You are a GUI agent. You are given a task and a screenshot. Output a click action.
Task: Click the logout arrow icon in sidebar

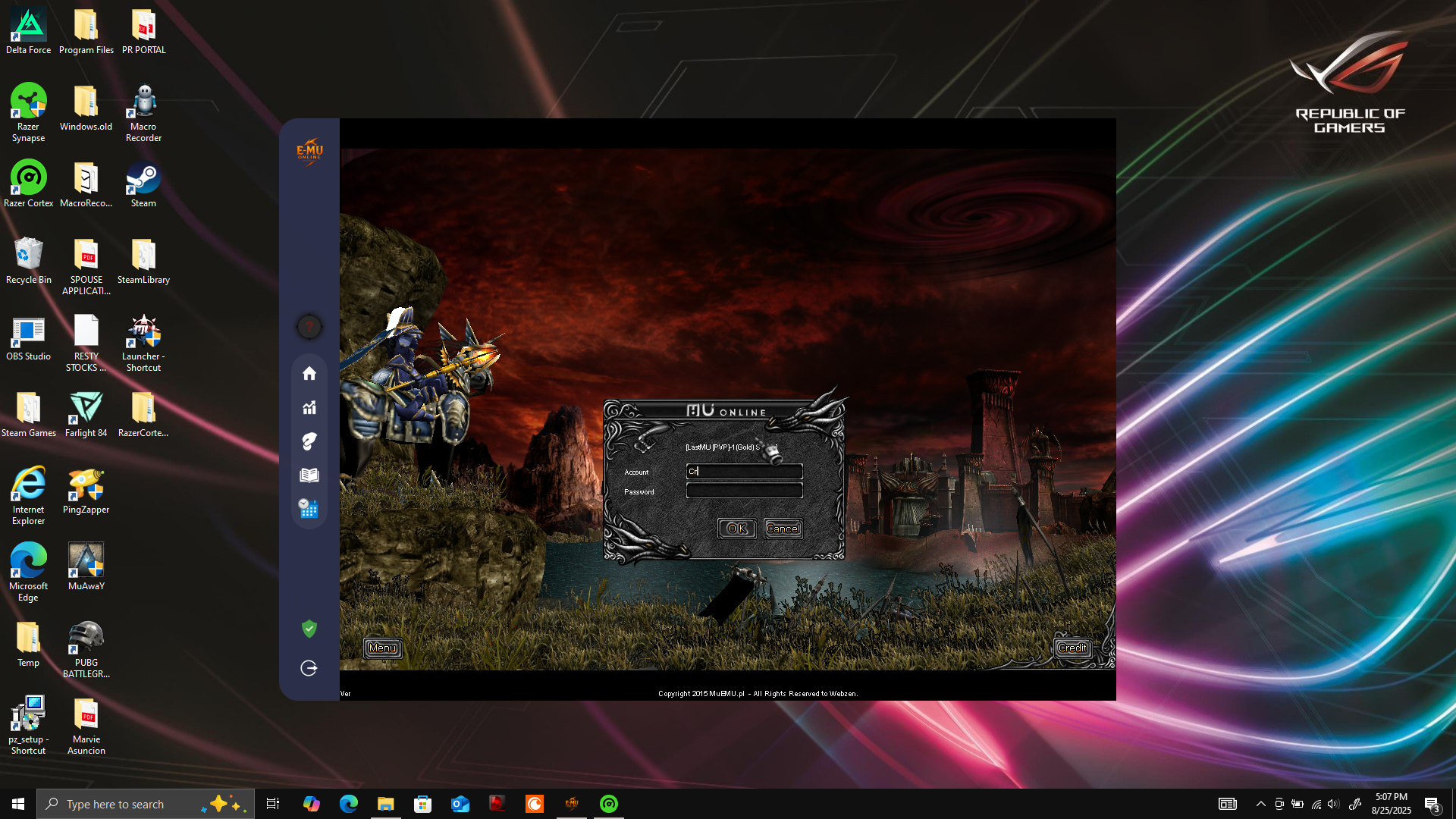coord(309,668)
